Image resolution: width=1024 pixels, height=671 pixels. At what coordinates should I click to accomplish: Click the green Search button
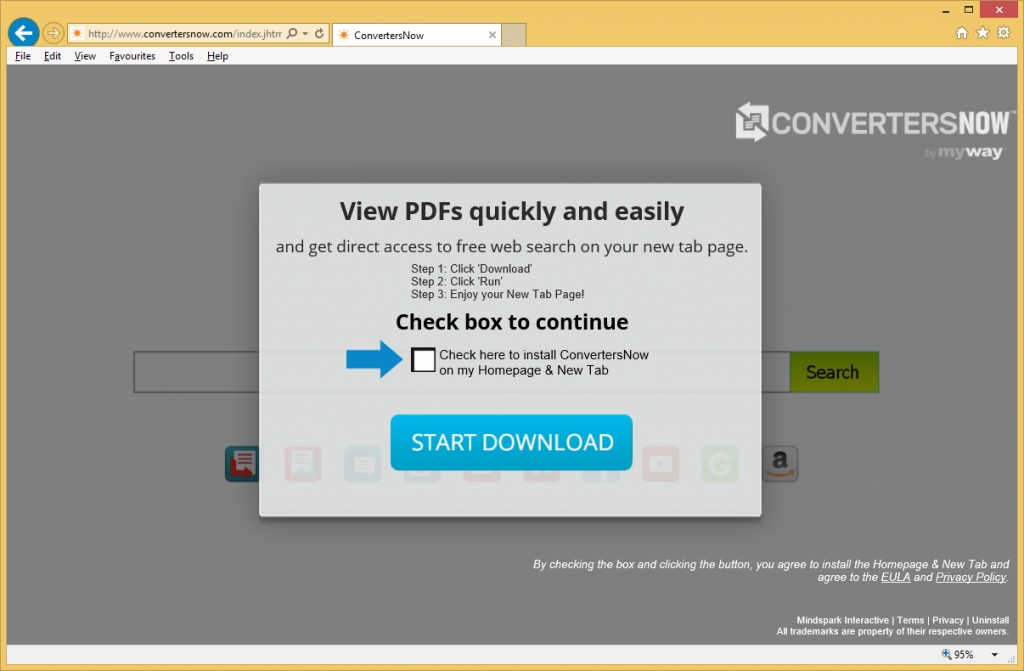(x=833, y=372)
